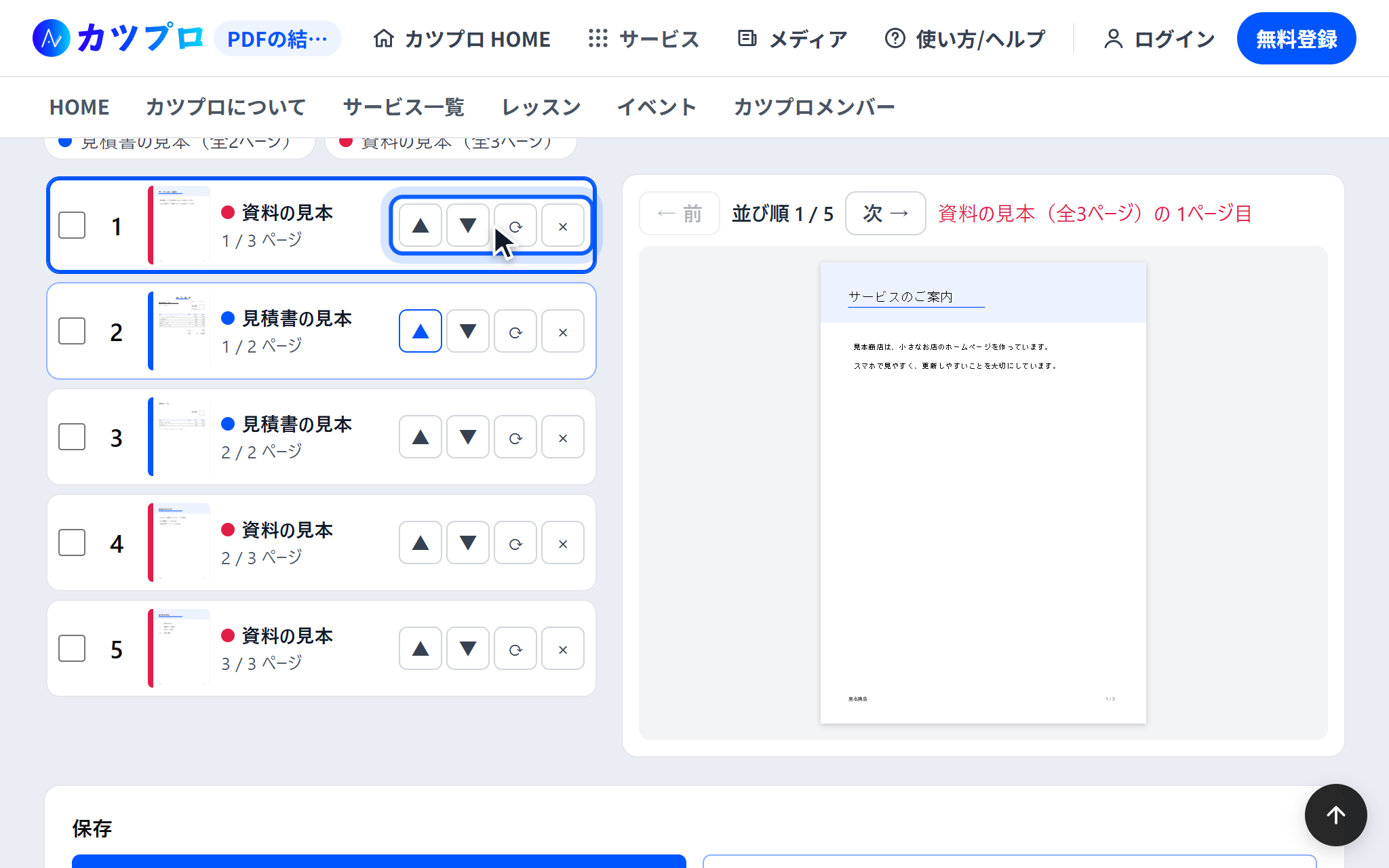
Task: Remove row 3 page with × button
Action: click(563, 437)
